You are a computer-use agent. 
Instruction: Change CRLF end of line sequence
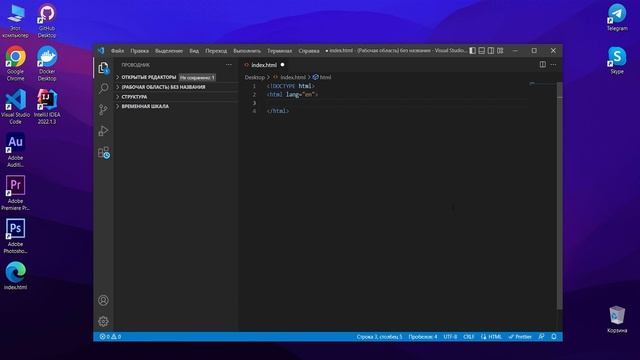tap(469, 337)
